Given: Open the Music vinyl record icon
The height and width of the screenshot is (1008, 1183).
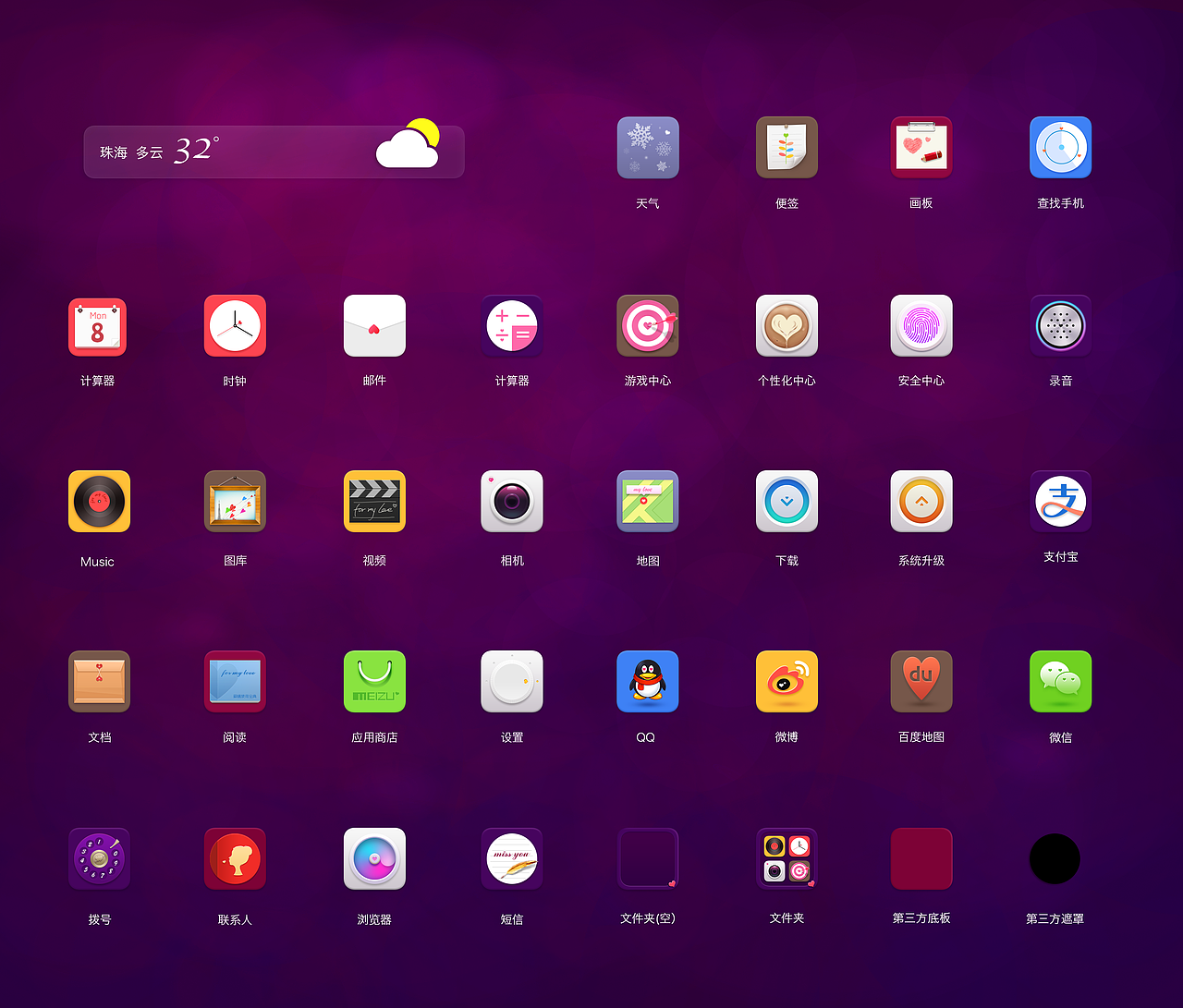Looking at the screenshot, I should click(99, 502).
